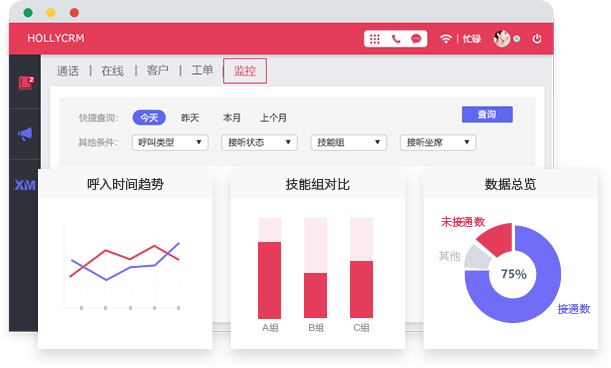Open the 技能组 dropdown
The image size is (611, 368).
349,142
